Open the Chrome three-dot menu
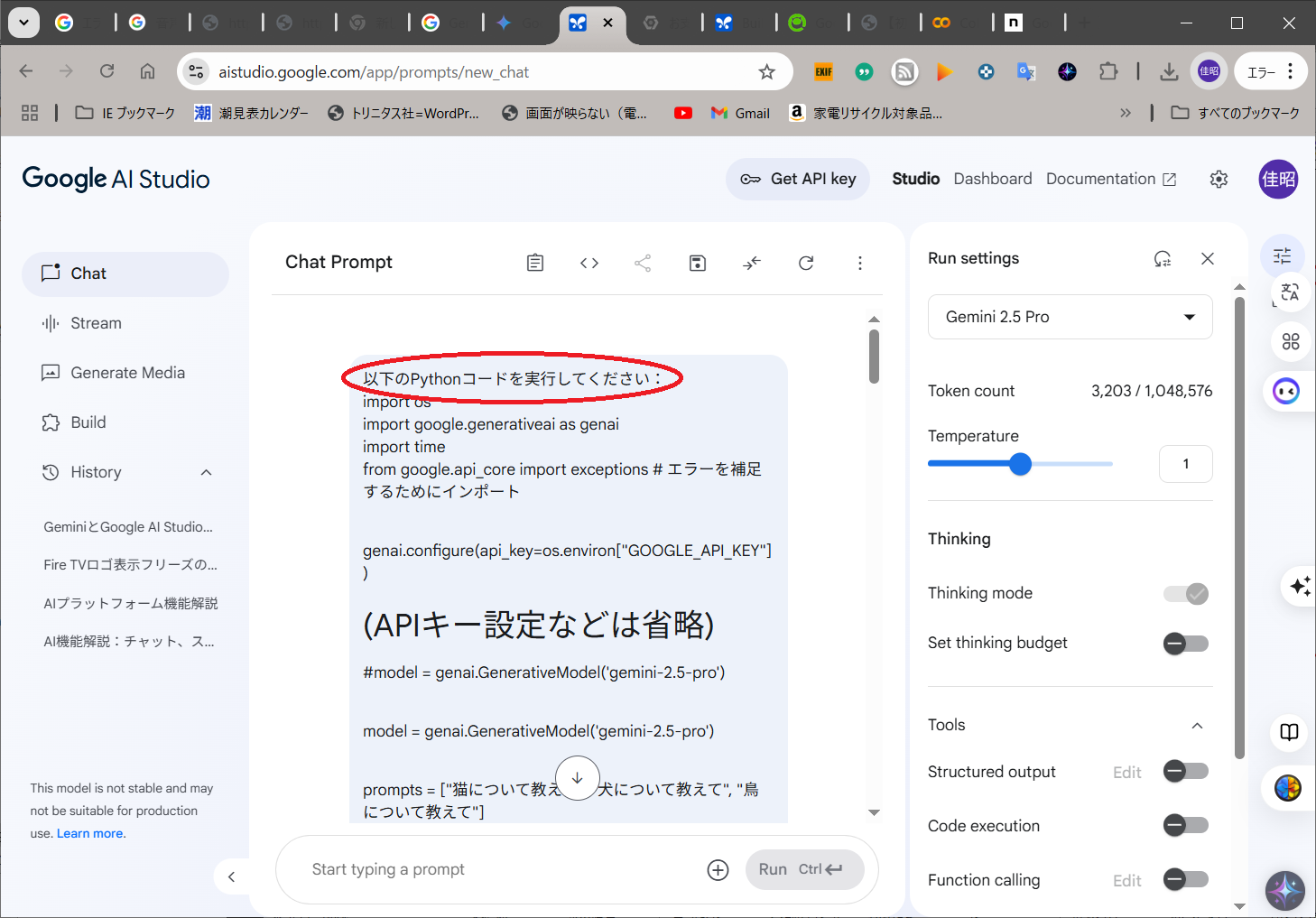1316x918 pixels. 1291,71
